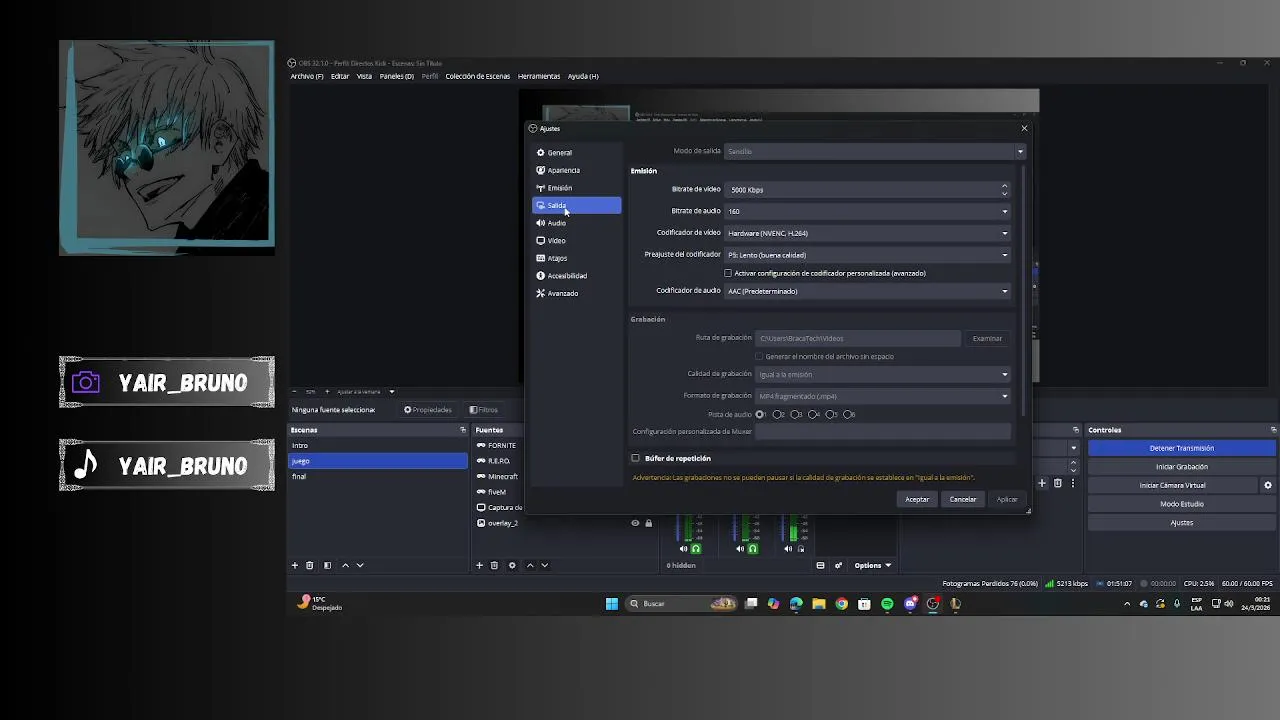Open Vista menu in OBS

364,76
